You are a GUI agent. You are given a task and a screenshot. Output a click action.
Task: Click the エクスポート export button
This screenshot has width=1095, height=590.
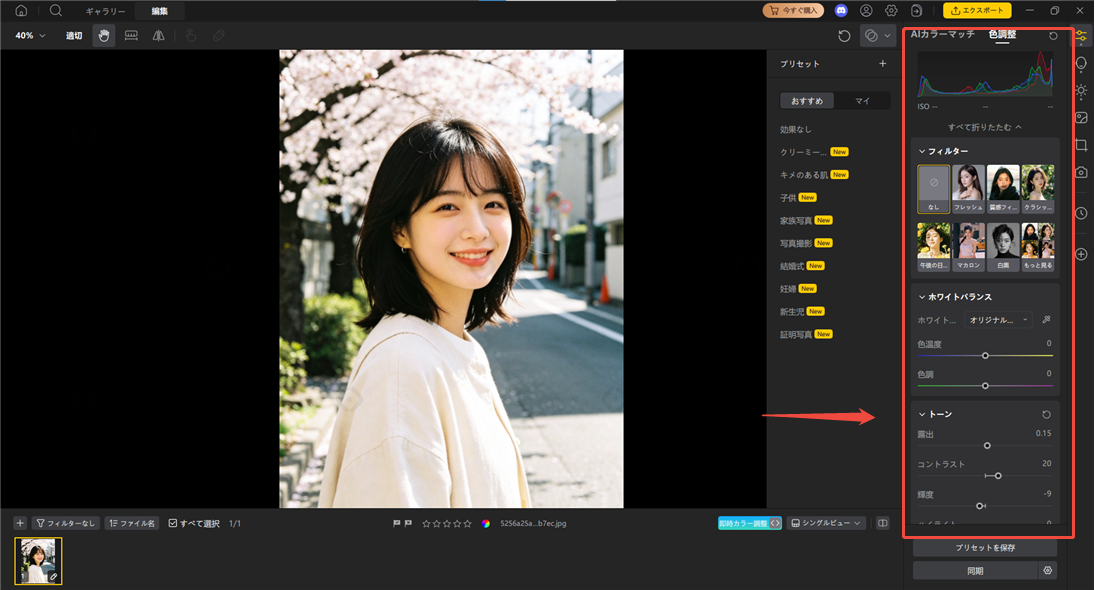point(977,10)
